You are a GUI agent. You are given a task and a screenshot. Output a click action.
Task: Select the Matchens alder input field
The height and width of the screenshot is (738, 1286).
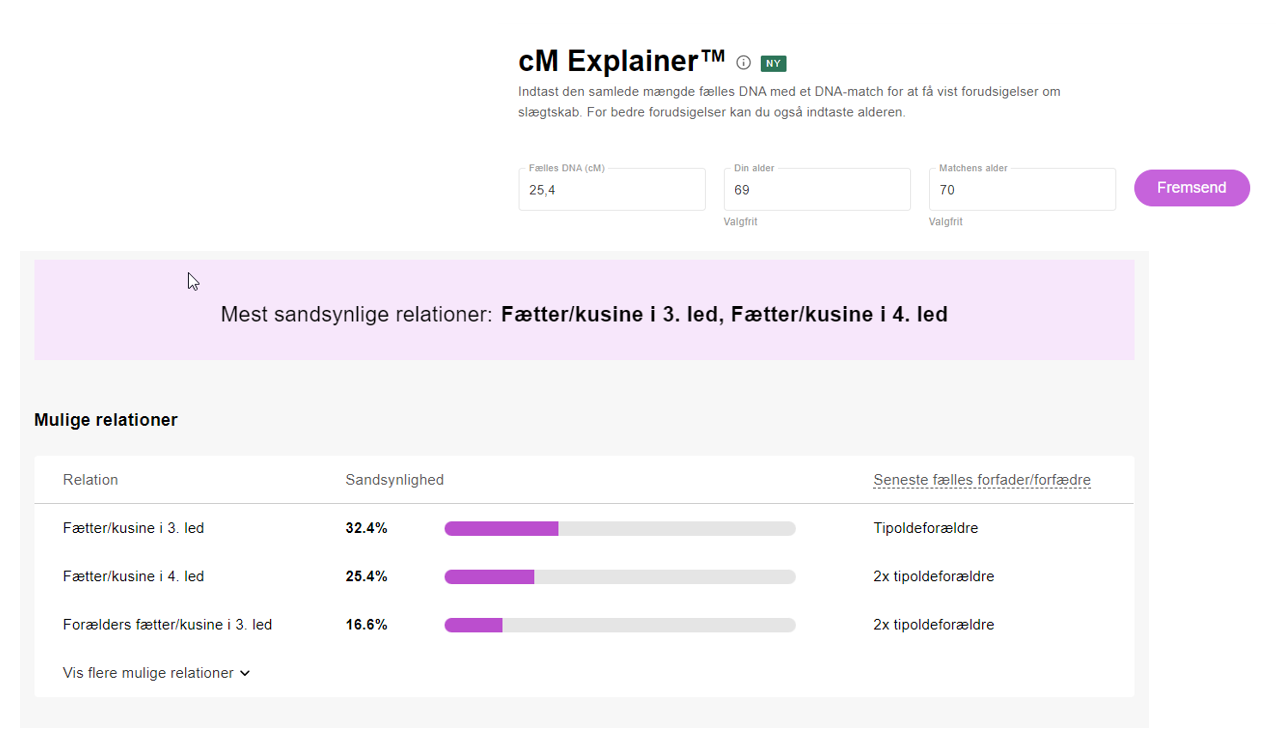point(1021,190)
